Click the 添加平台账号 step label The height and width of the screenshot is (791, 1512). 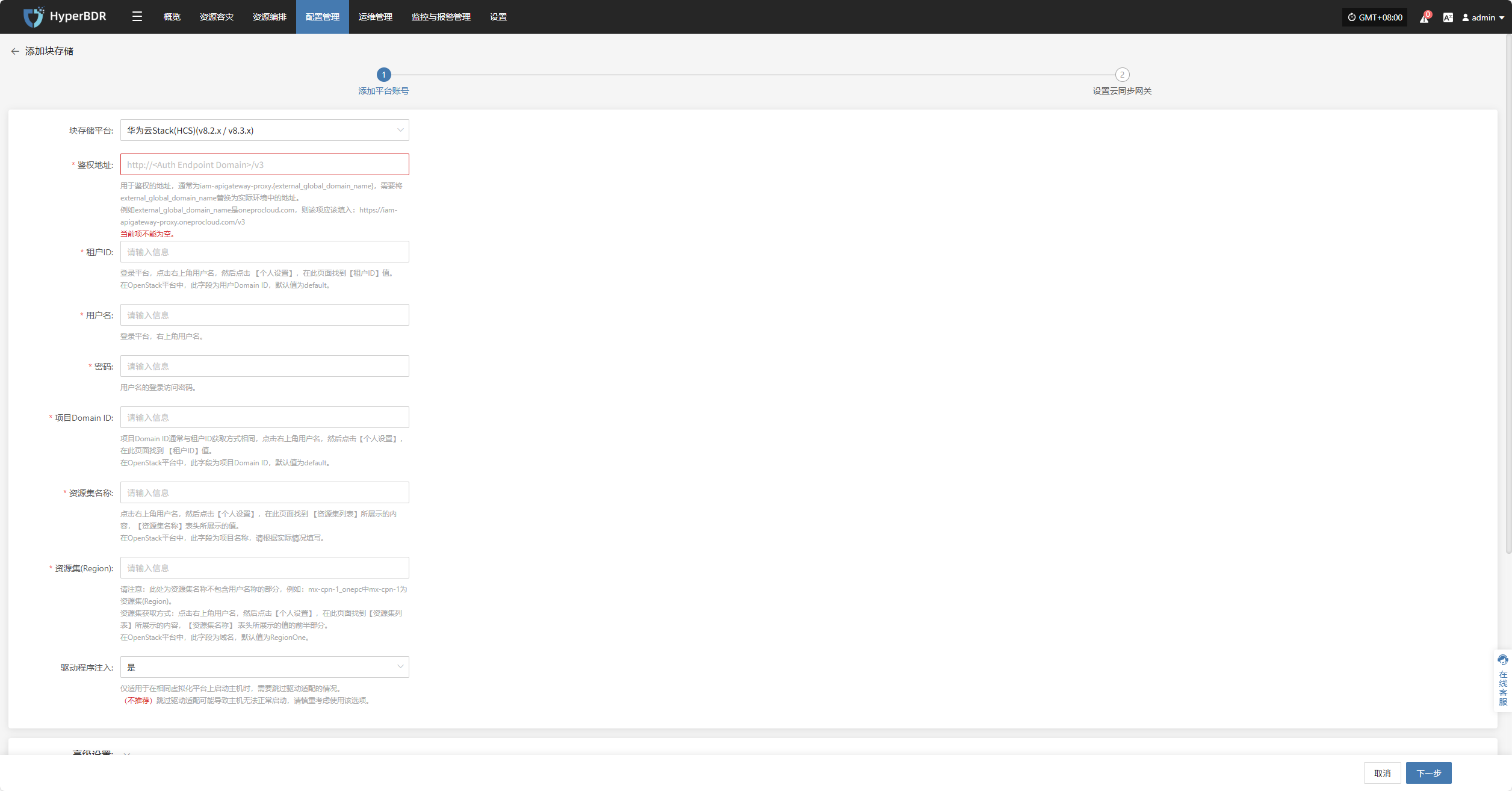[383, 91]
